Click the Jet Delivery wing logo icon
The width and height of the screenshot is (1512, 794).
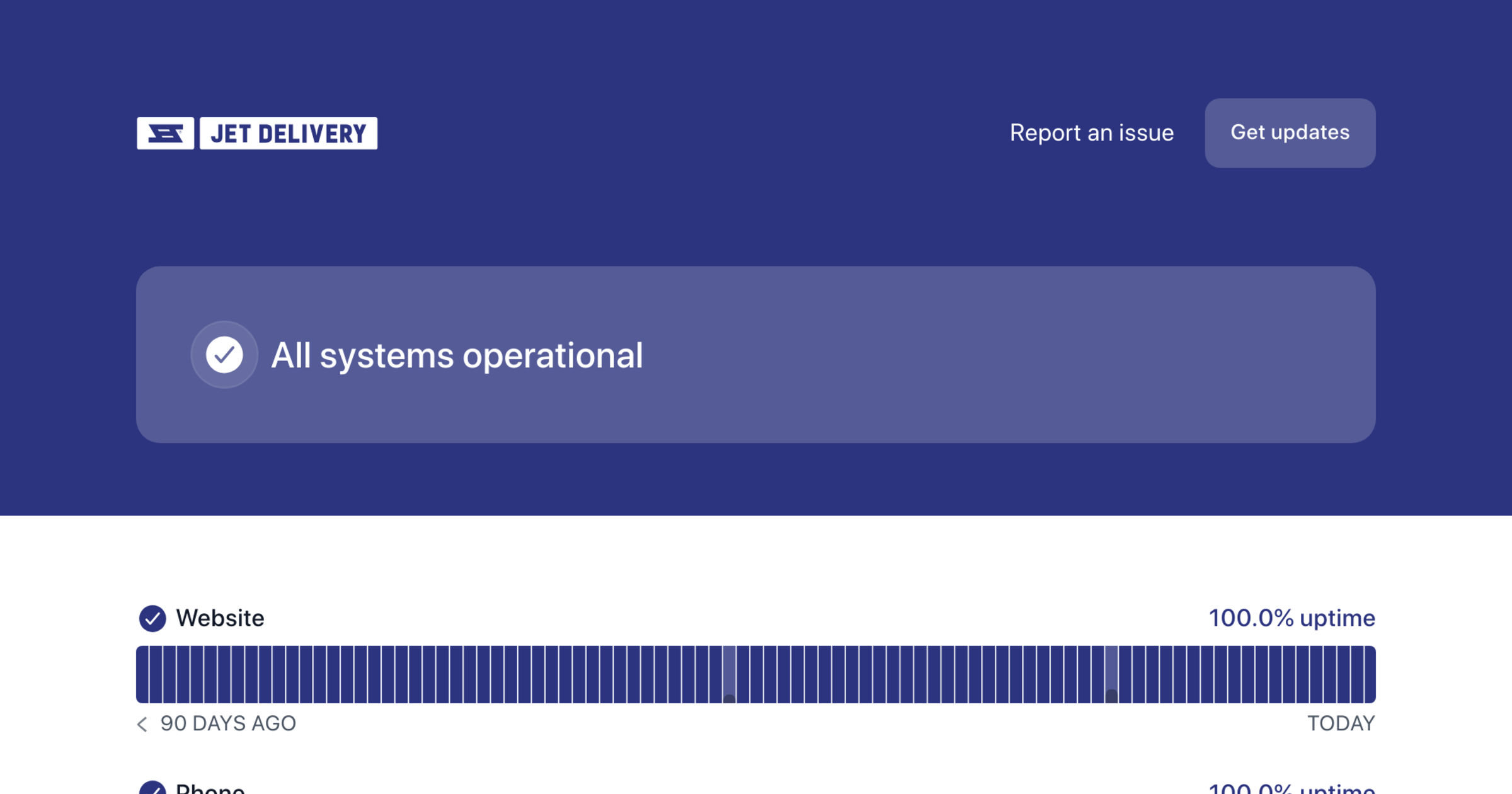pos(165,133)
